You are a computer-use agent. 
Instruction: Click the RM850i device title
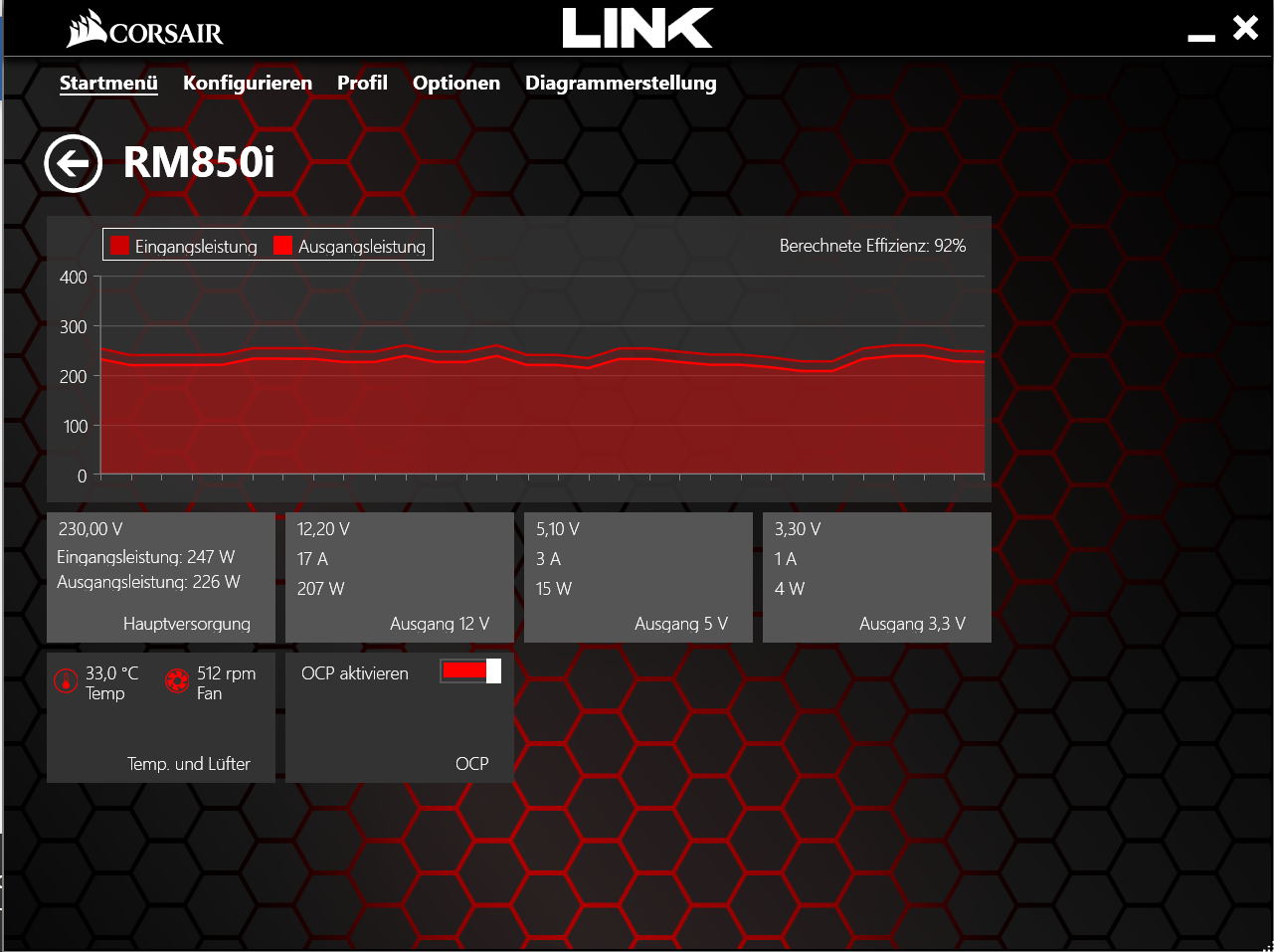point(199,162)
